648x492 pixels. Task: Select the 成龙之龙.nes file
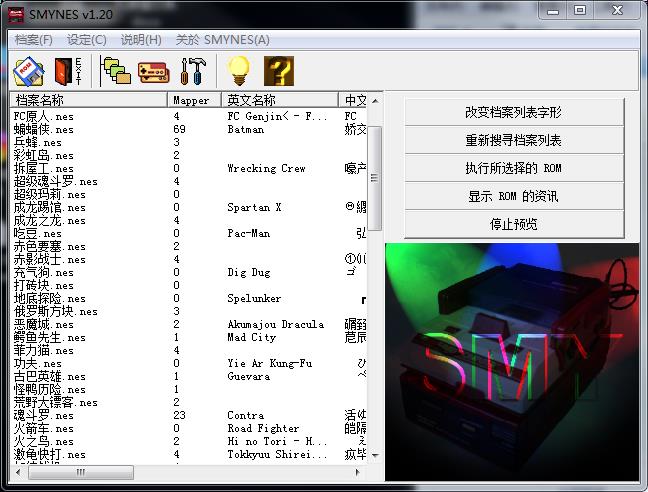(50, 221)
